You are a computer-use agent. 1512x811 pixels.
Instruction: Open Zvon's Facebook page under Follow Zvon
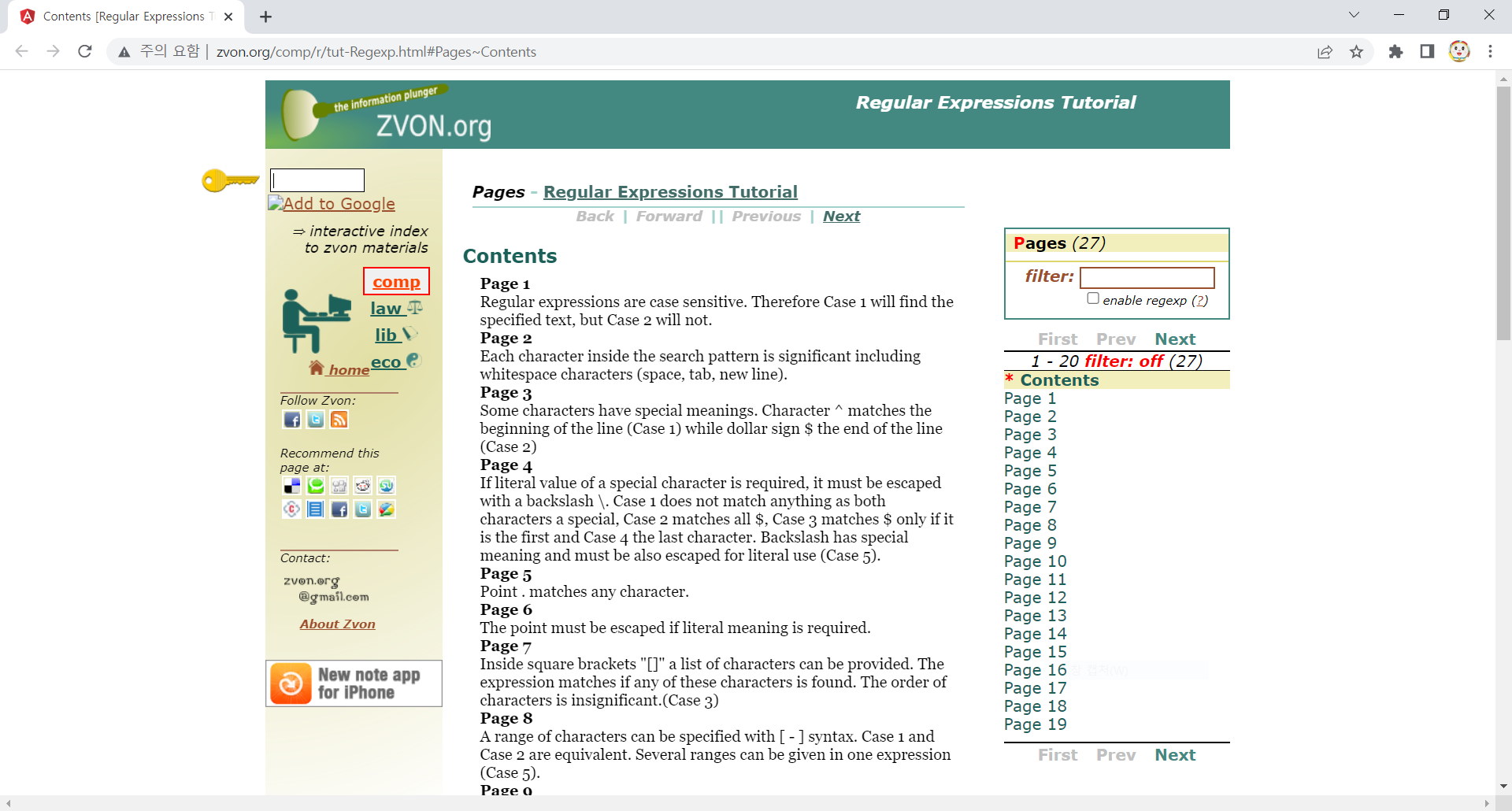[292, 420]
